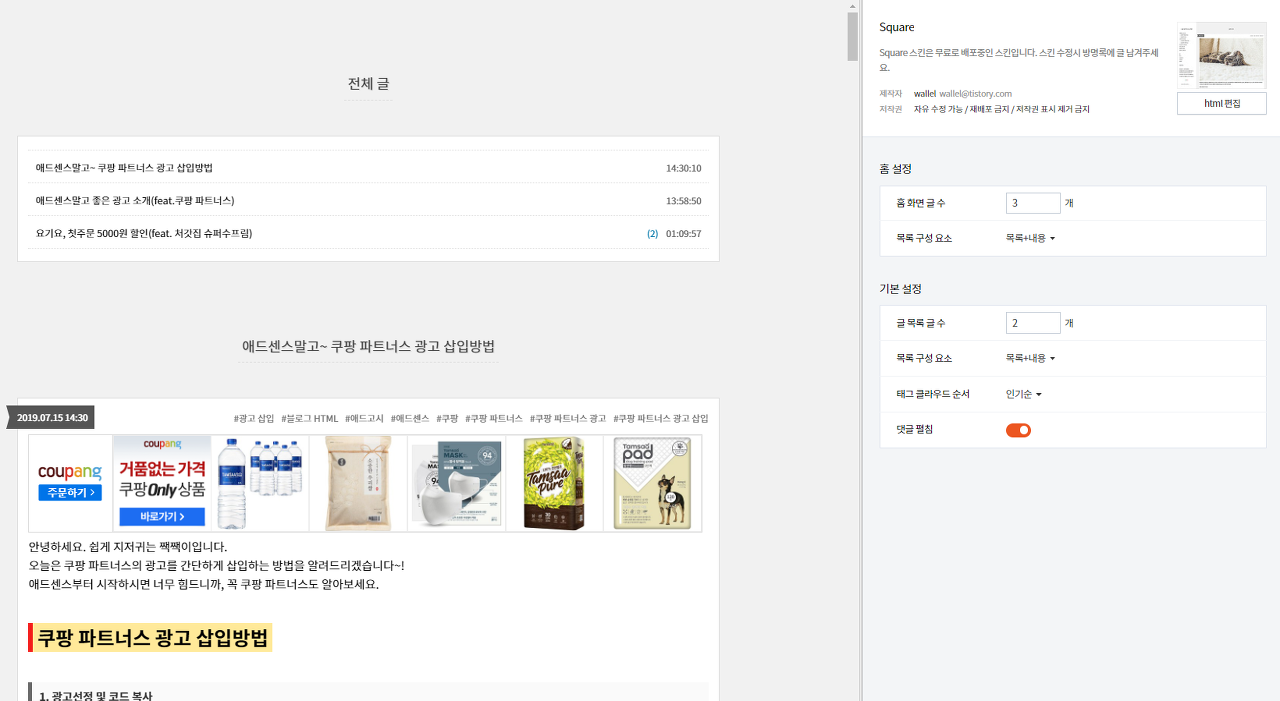Click the 전체 글 heading
The image size is (1280, 701).
tap(368, 83)
